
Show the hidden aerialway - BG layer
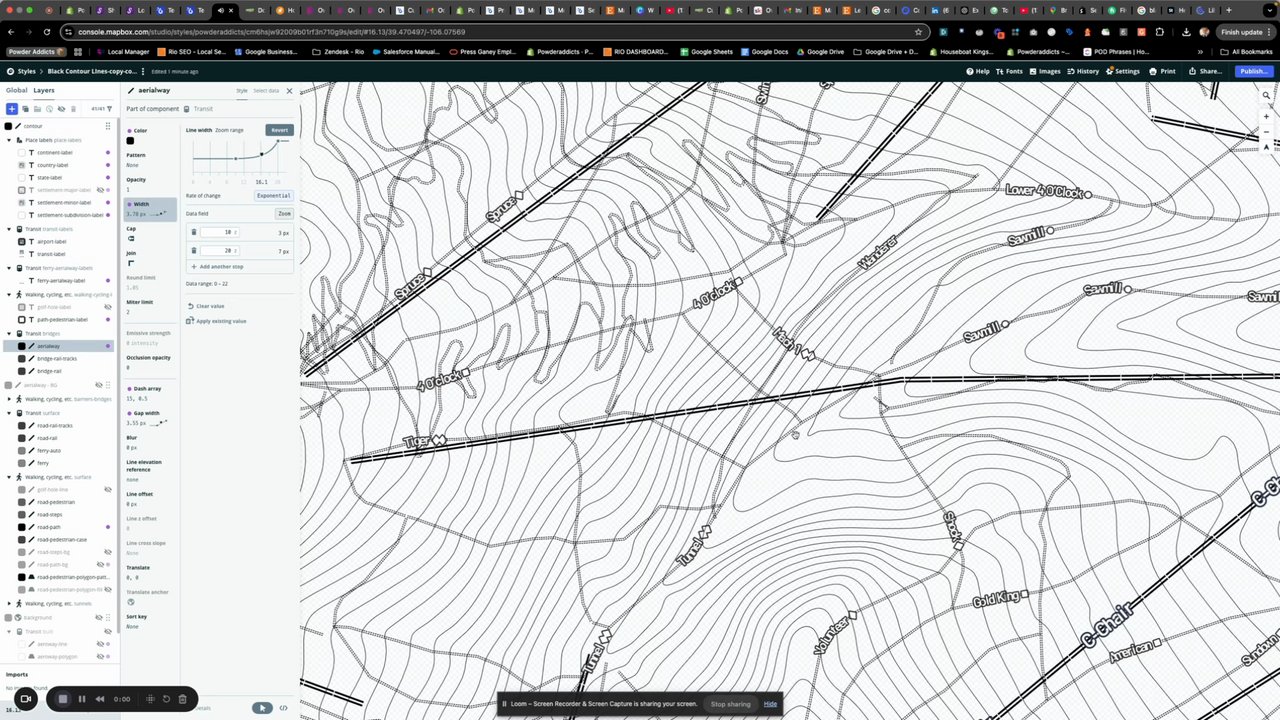click(100, 385)
